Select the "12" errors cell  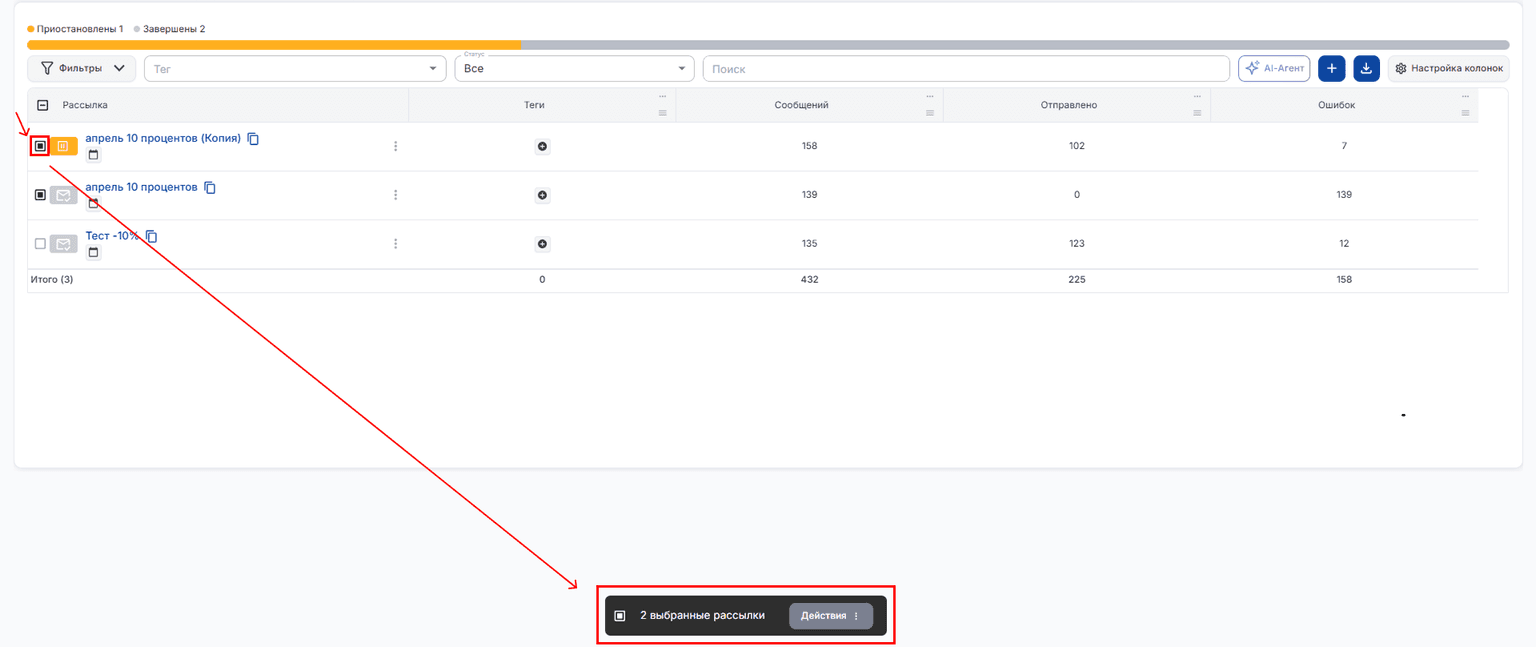coord(1344,244)
